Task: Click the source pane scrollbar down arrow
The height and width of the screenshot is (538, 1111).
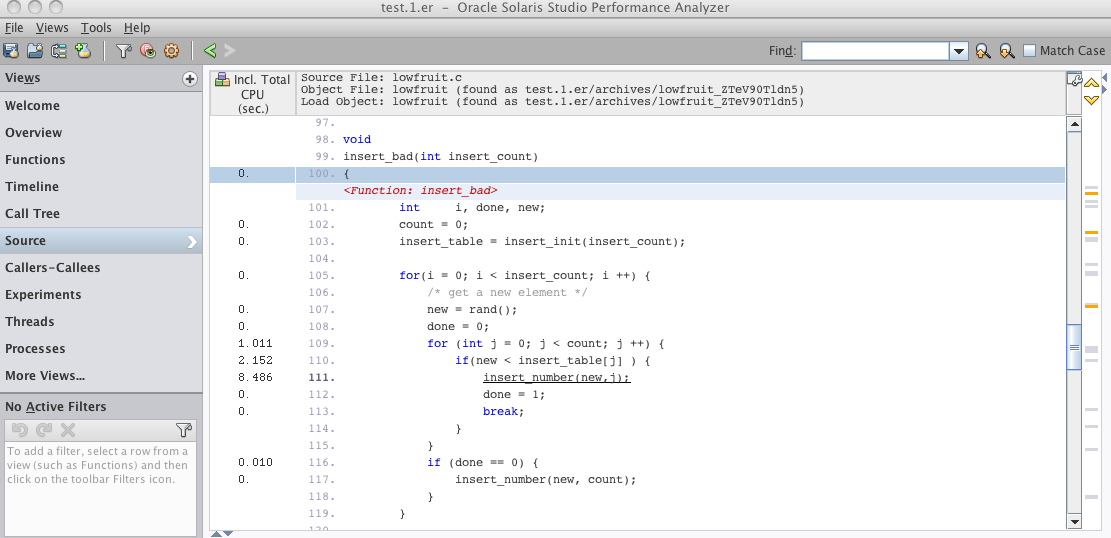Action: 1074,521
